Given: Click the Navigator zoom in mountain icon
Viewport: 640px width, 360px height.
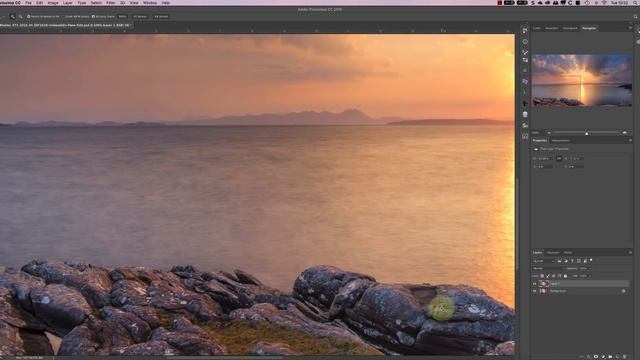Looking at the screenshot, I should point(624,133).
